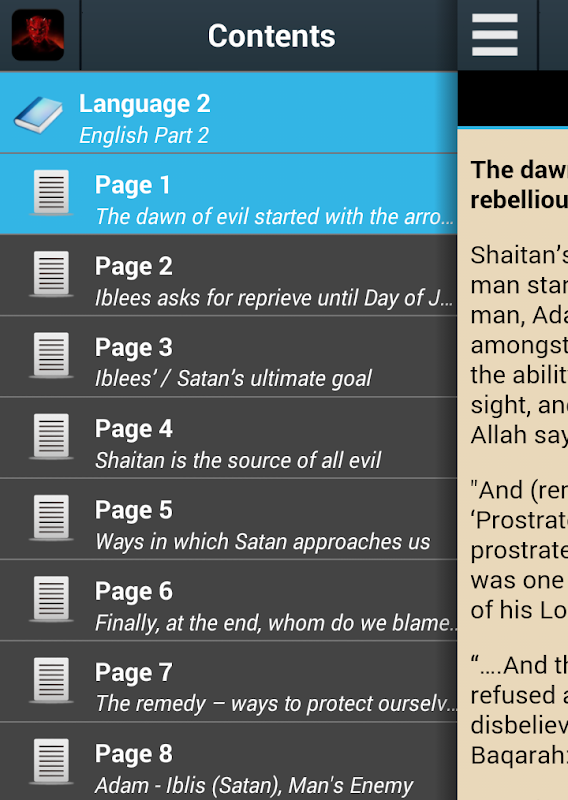The image size is (568, 800).
Task: Click the page icon beside Page 7
Action: coord(51,681)
